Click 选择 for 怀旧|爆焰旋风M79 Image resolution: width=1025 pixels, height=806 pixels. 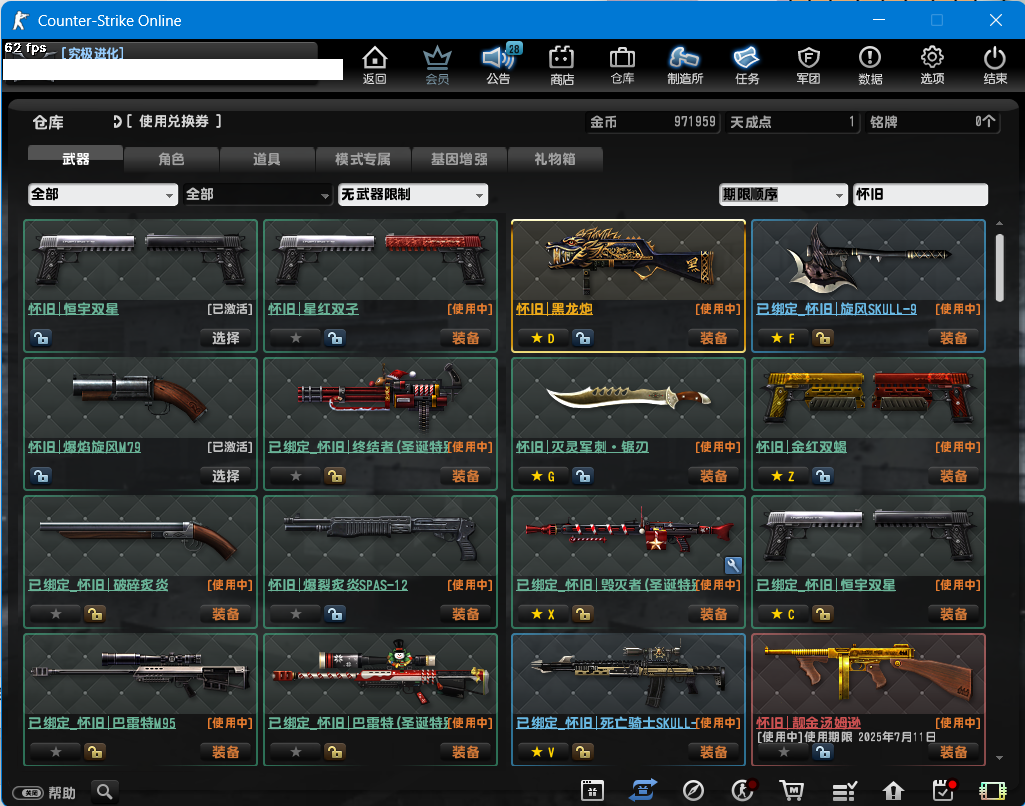click(x=226, y=476)
